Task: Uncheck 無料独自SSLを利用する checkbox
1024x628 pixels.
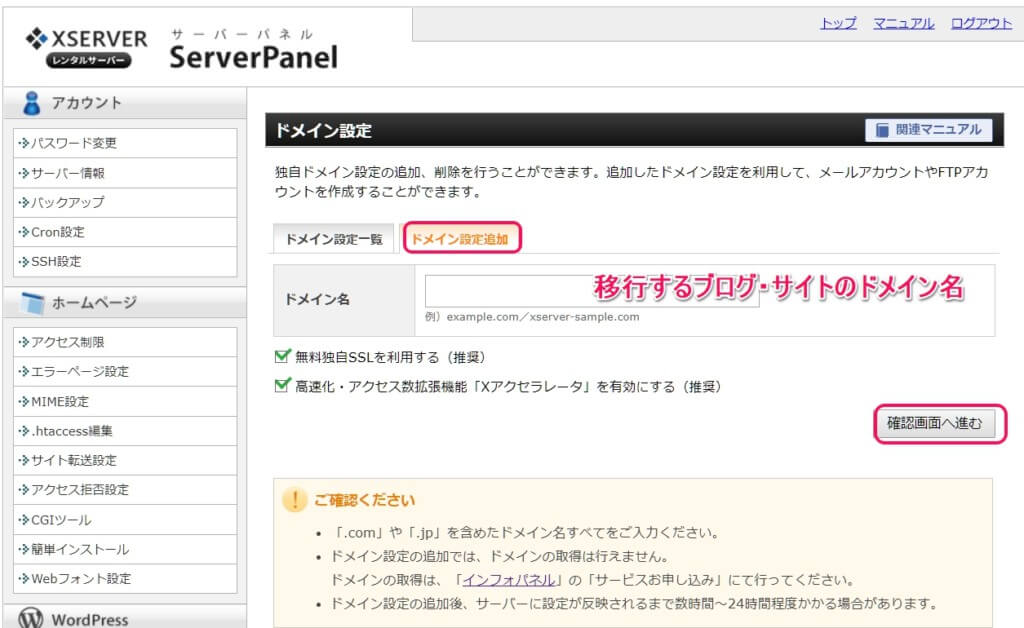Action: click(282, 357)
